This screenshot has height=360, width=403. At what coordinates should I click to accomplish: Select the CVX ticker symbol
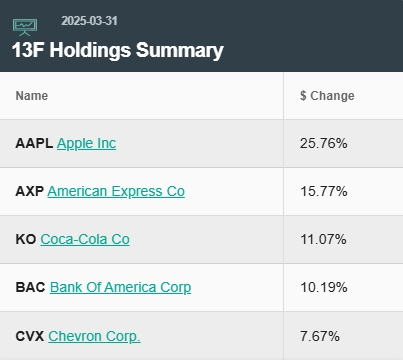pos(30,336)
